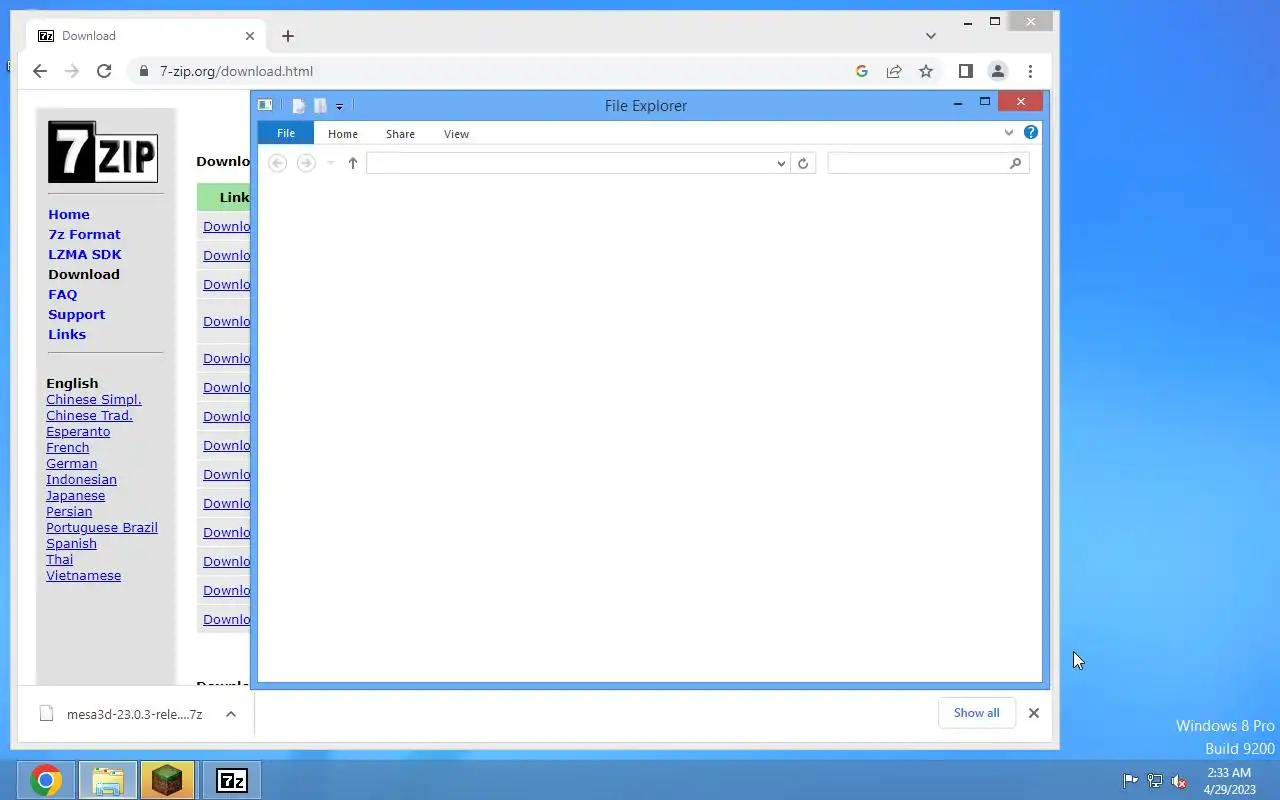Bookmark this page with star icon
The width and height of the screenshot is (1280, 800).
click(x=926, y=71)
